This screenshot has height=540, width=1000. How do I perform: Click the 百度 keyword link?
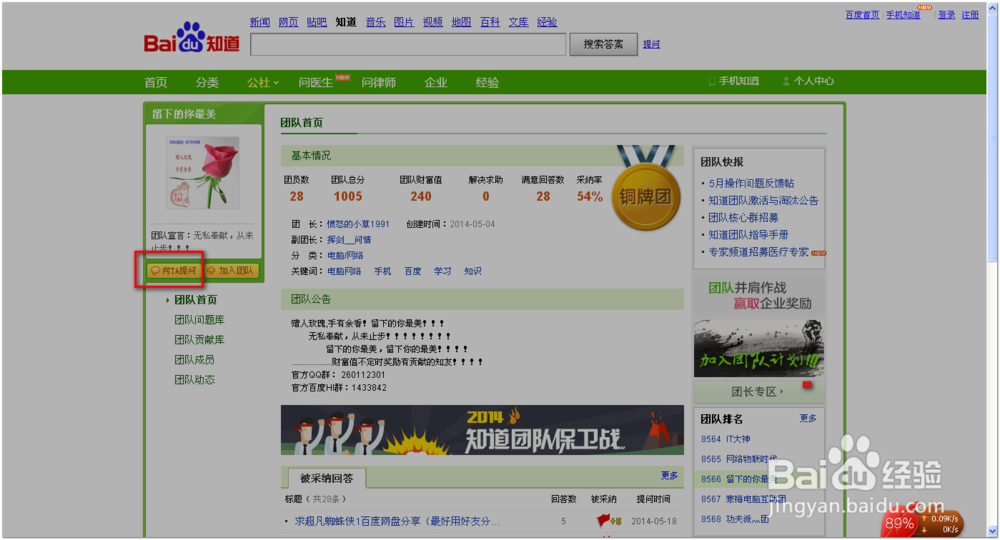point(413,271)
